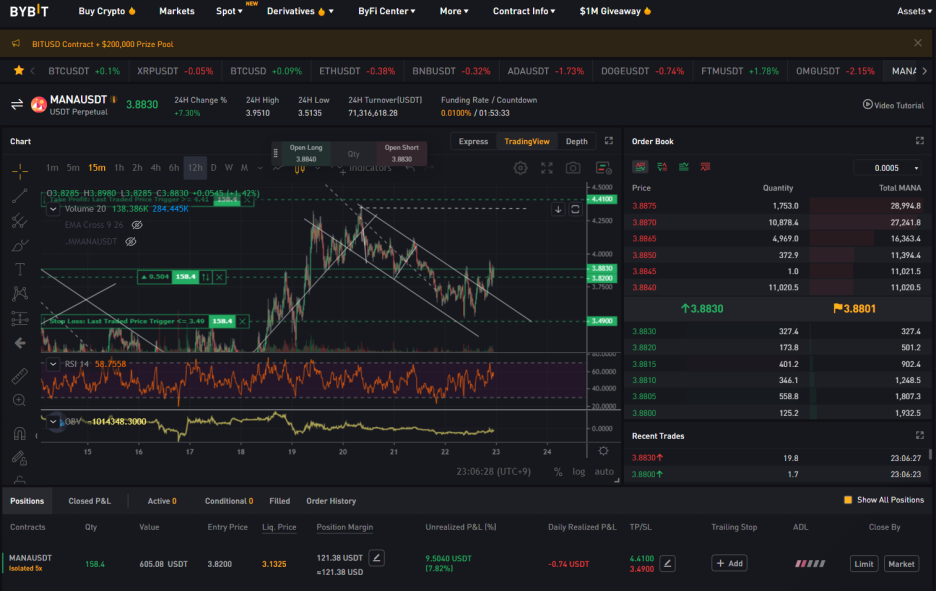Select the crosshair cursor tool
936x591 pixels.
click(20, 172)
